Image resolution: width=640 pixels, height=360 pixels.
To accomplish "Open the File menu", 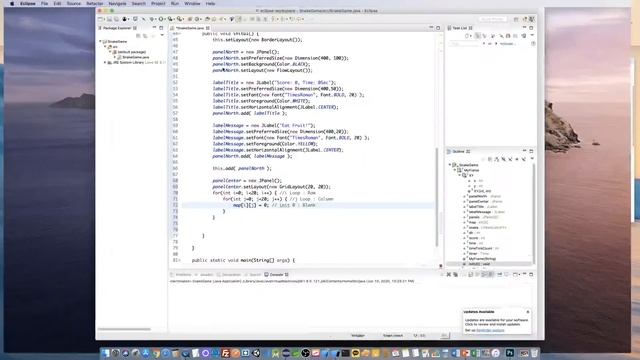I will click(44, 4).
